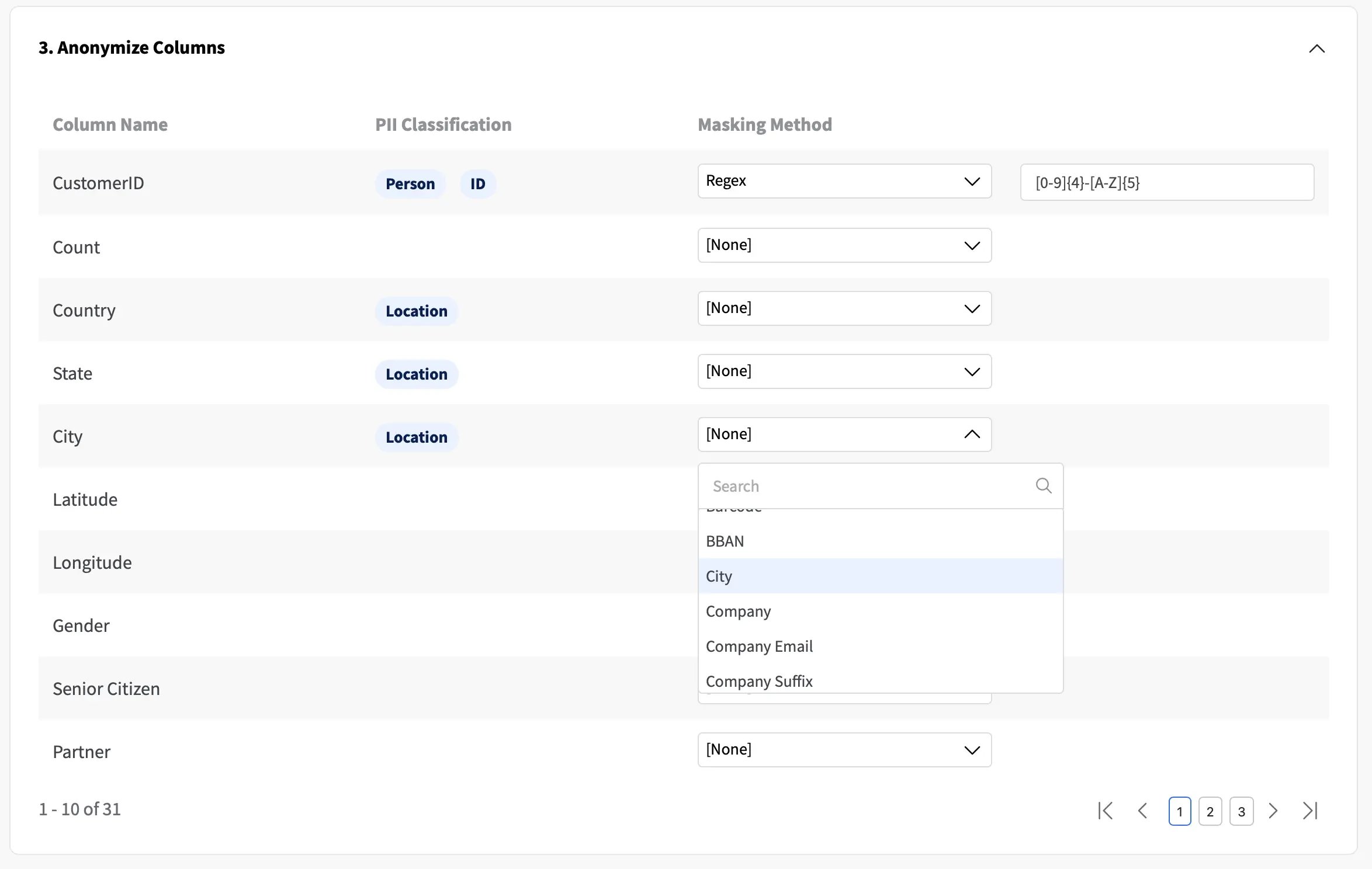
Task: Select page 3 in pagination
Action: pos(1242,811)
